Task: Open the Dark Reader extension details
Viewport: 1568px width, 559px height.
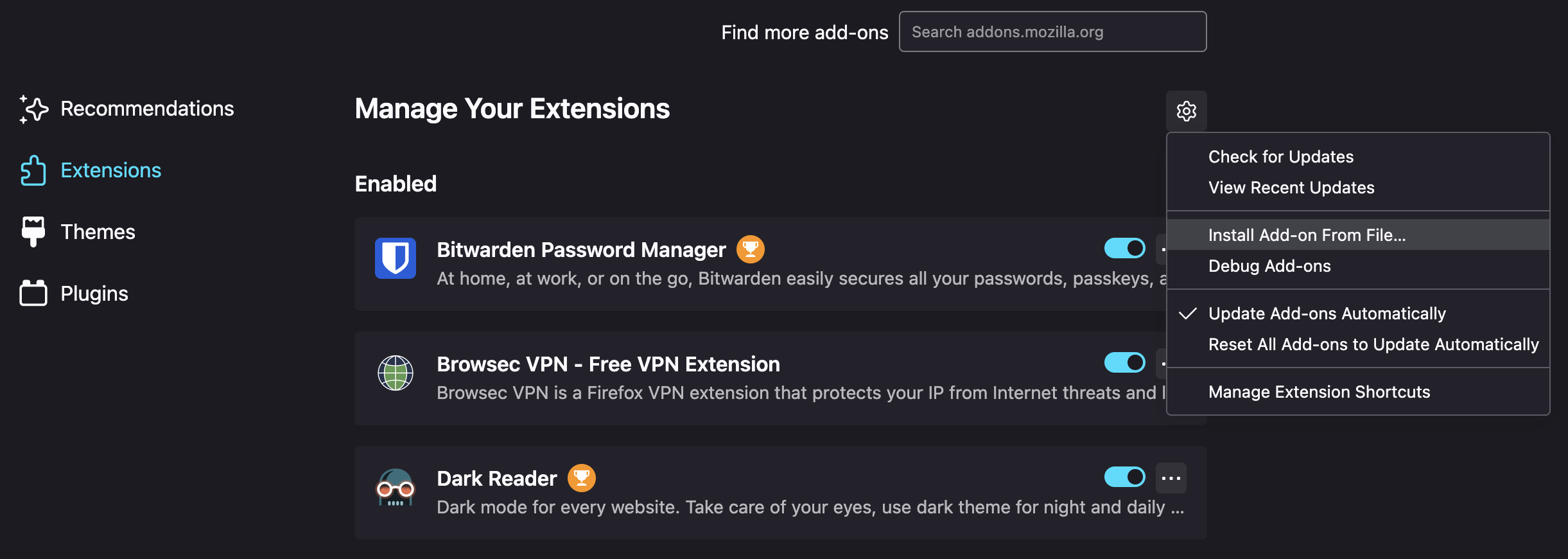Action: point(496,479)
